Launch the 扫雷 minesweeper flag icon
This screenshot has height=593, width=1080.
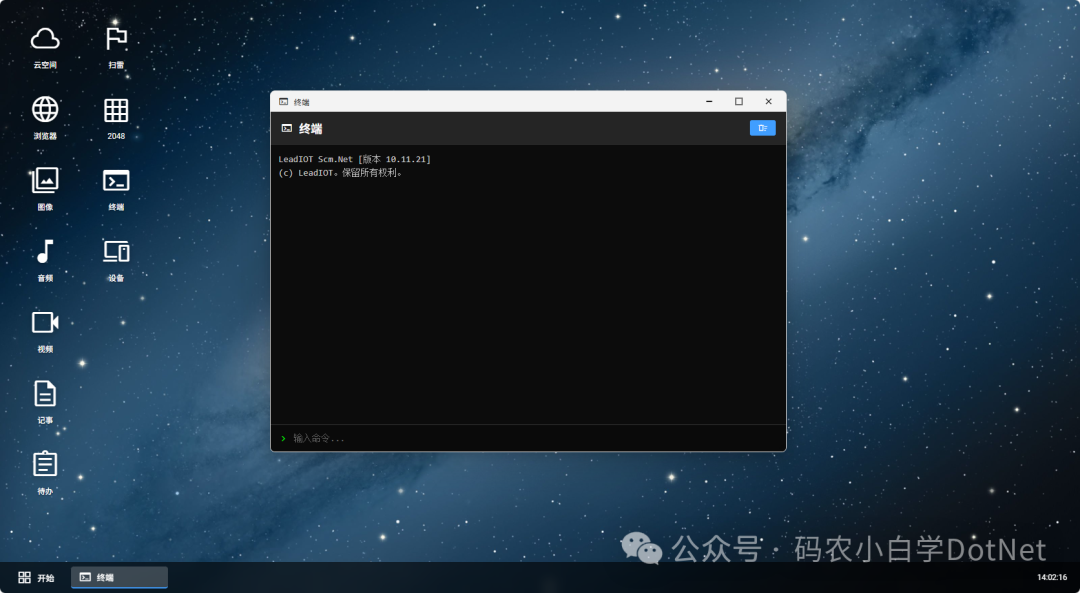(116, 47)
